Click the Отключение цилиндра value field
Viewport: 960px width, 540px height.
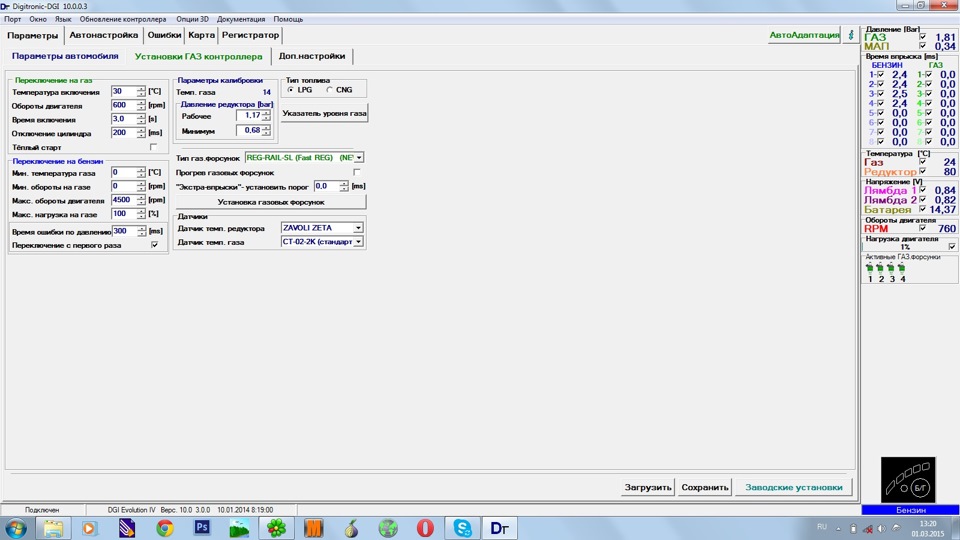point(124,133)
